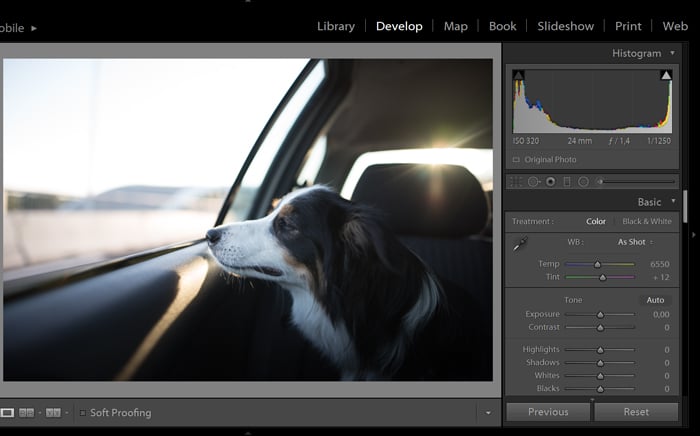Open the Library module

click(336, 26)
